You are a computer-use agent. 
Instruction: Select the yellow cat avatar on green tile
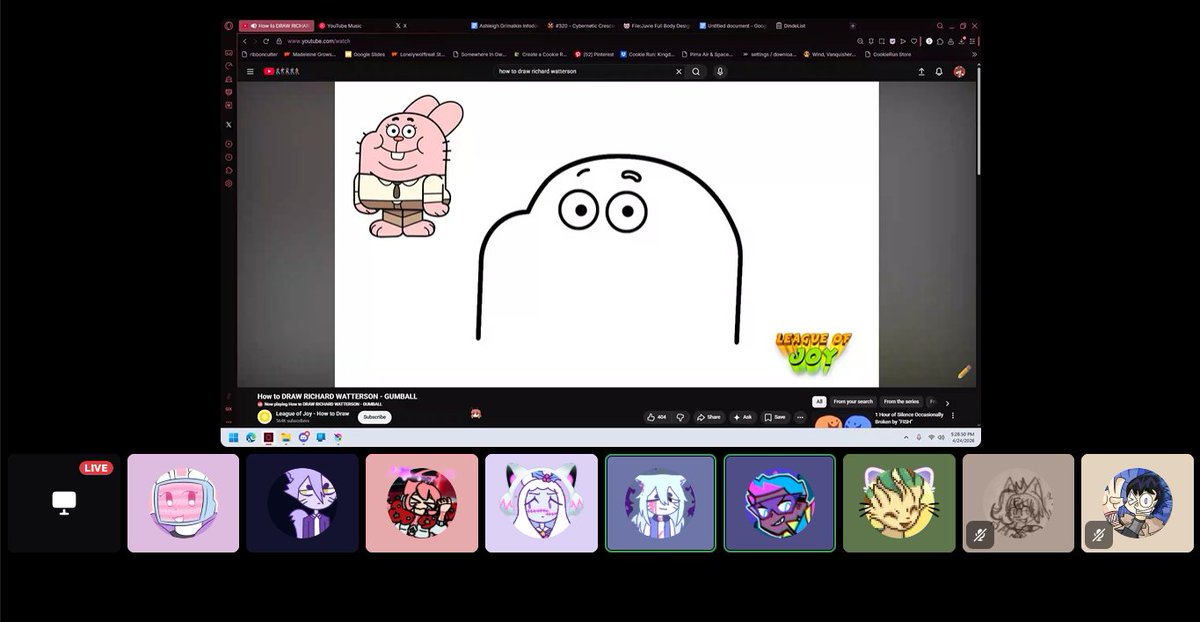point(899,503)
